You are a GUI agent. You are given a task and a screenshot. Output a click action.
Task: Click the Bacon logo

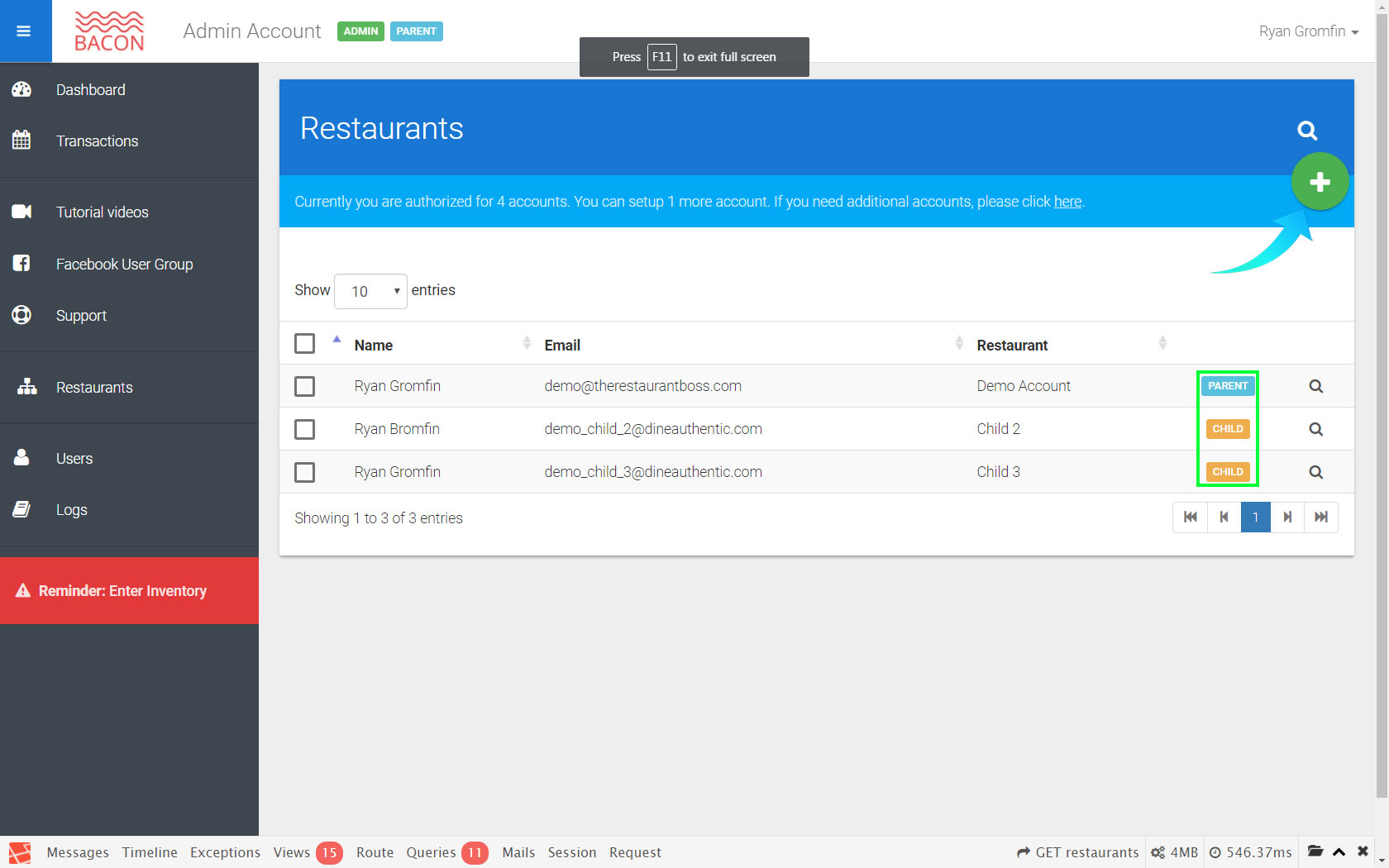coord(109,31)
